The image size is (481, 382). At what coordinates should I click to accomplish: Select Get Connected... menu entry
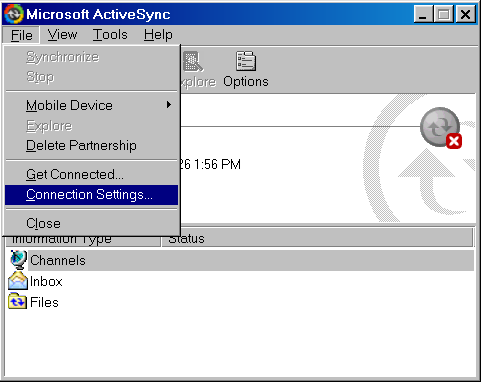tap(91, 175)
